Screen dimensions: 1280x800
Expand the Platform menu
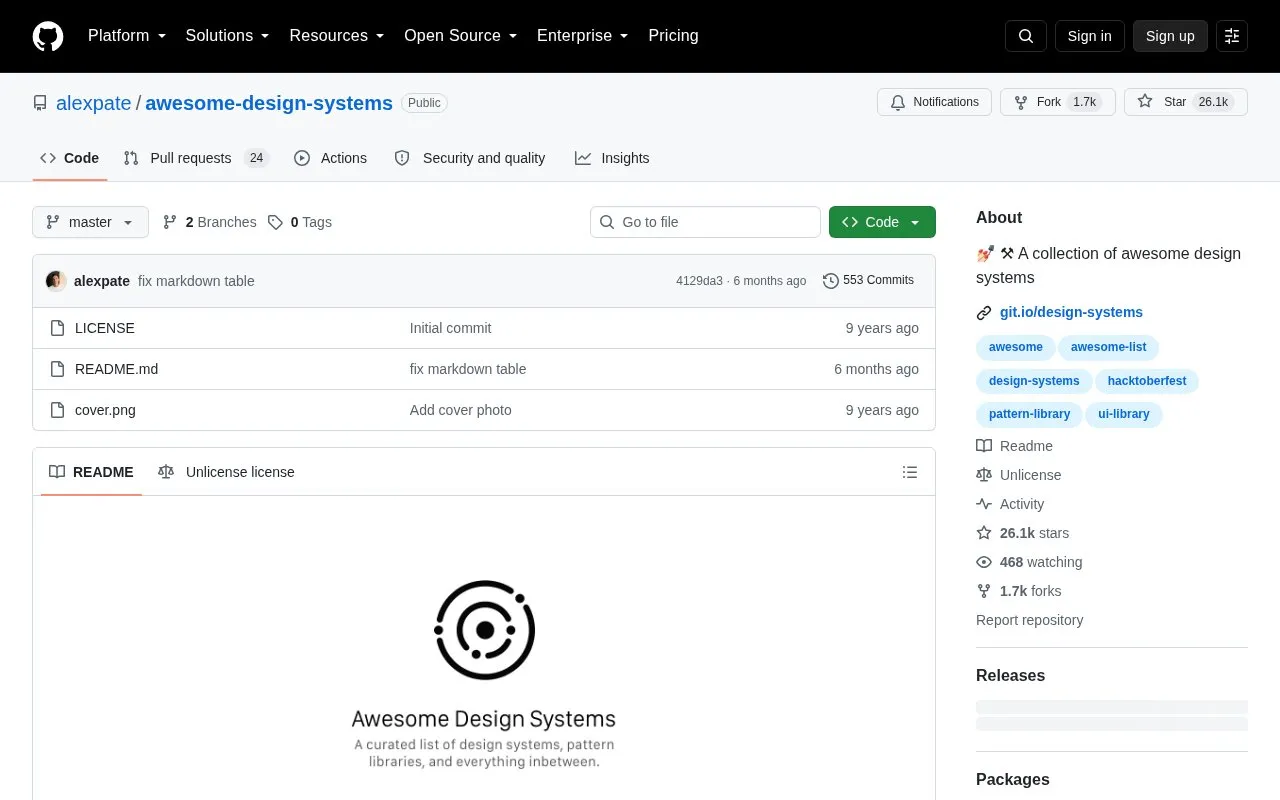127,36
